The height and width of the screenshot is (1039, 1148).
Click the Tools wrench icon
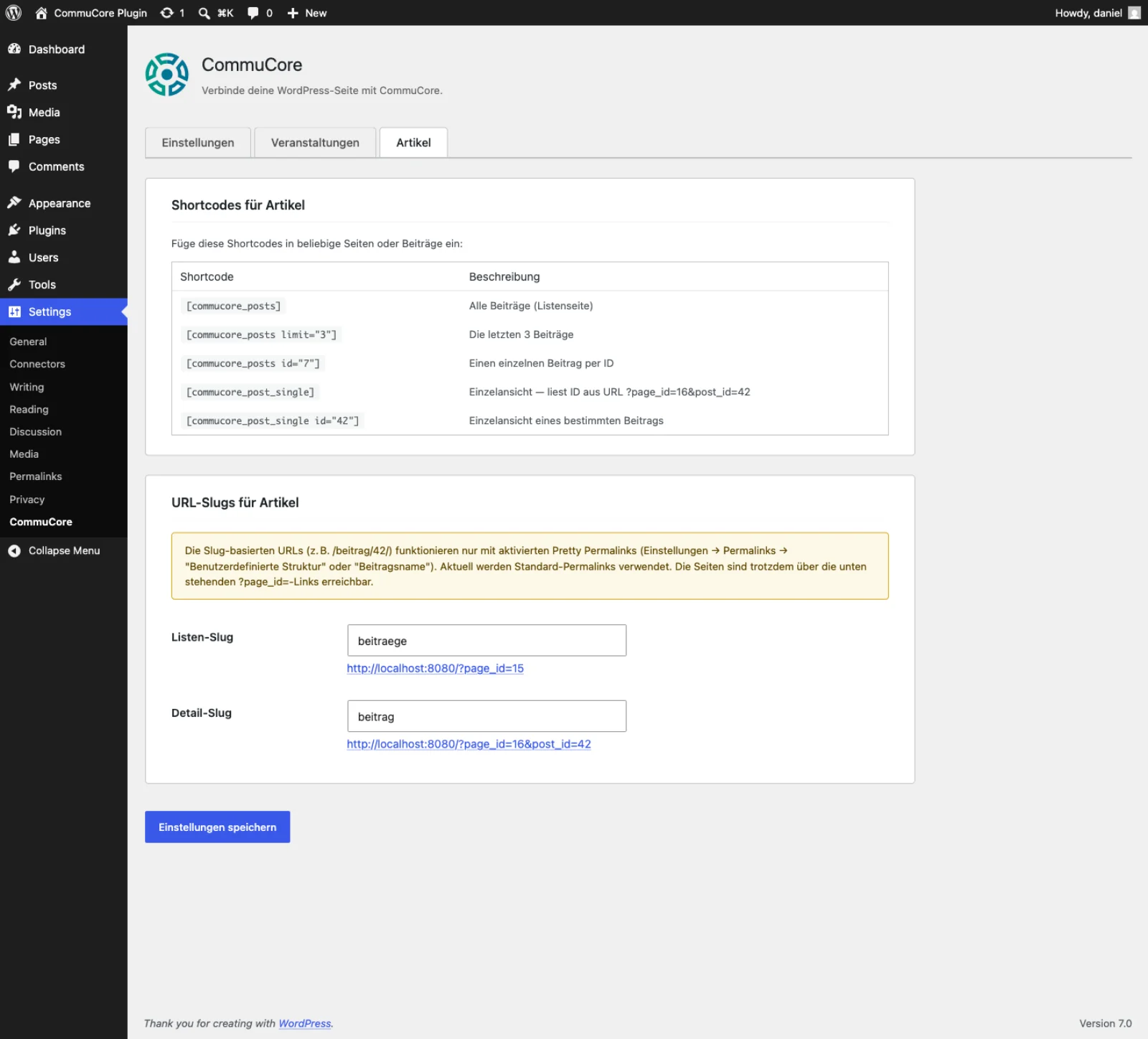[x=14, y=284]
